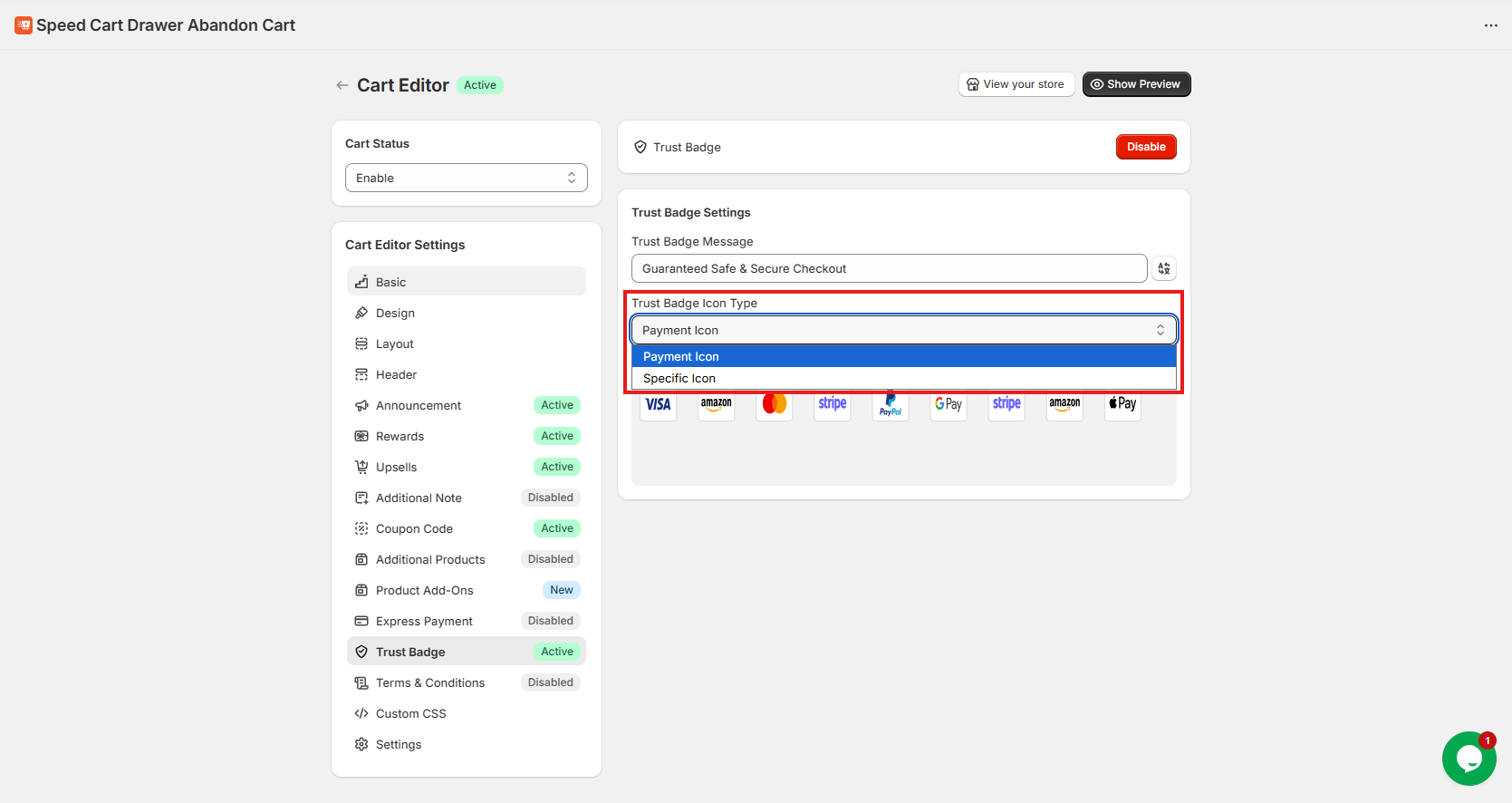1512x803 pixels.
Task: Click the PayPal payment icon
Action: tap(891, 405)
